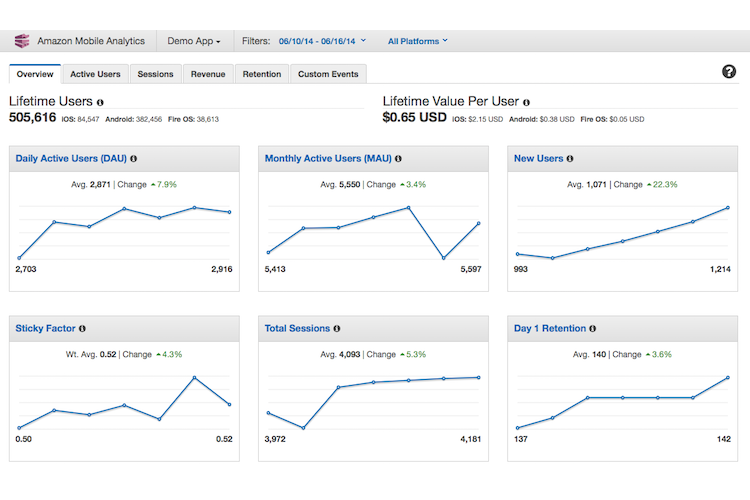The height and width of the screenshot is (500, 750).
Task: Open the Custom Events tab
Action: pyautogui.click(x=329, y=74)
